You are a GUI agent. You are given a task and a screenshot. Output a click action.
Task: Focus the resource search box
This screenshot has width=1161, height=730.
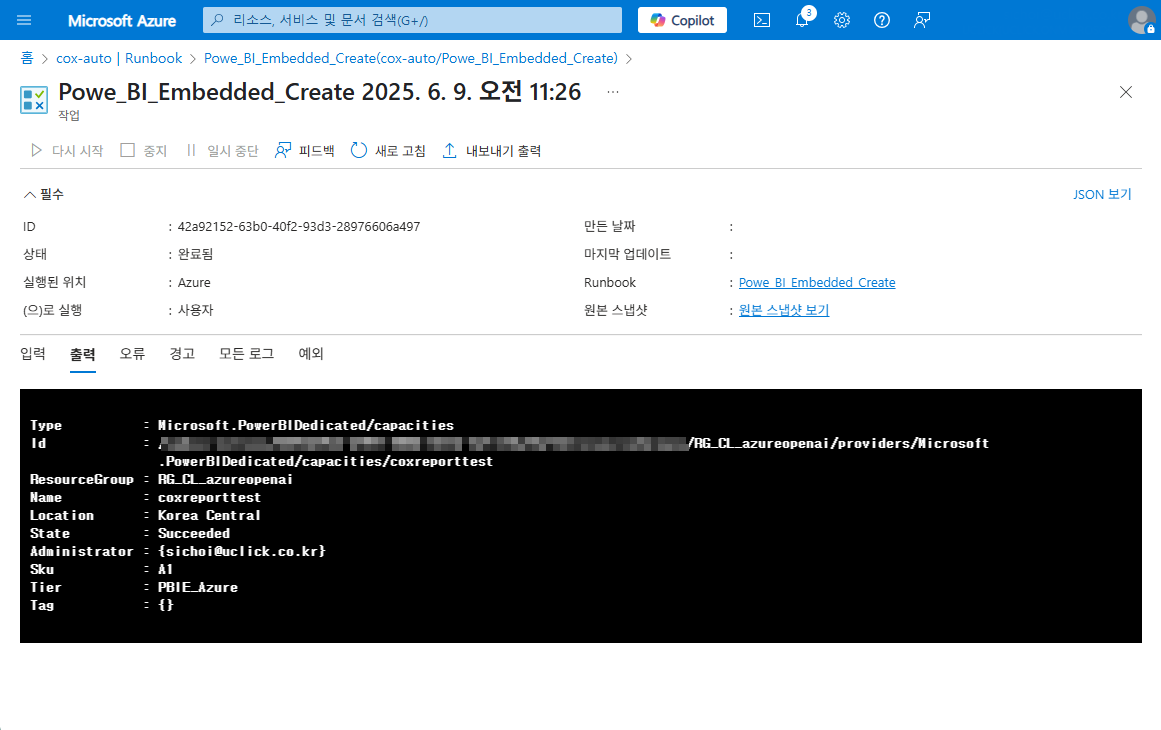(412, 20)
